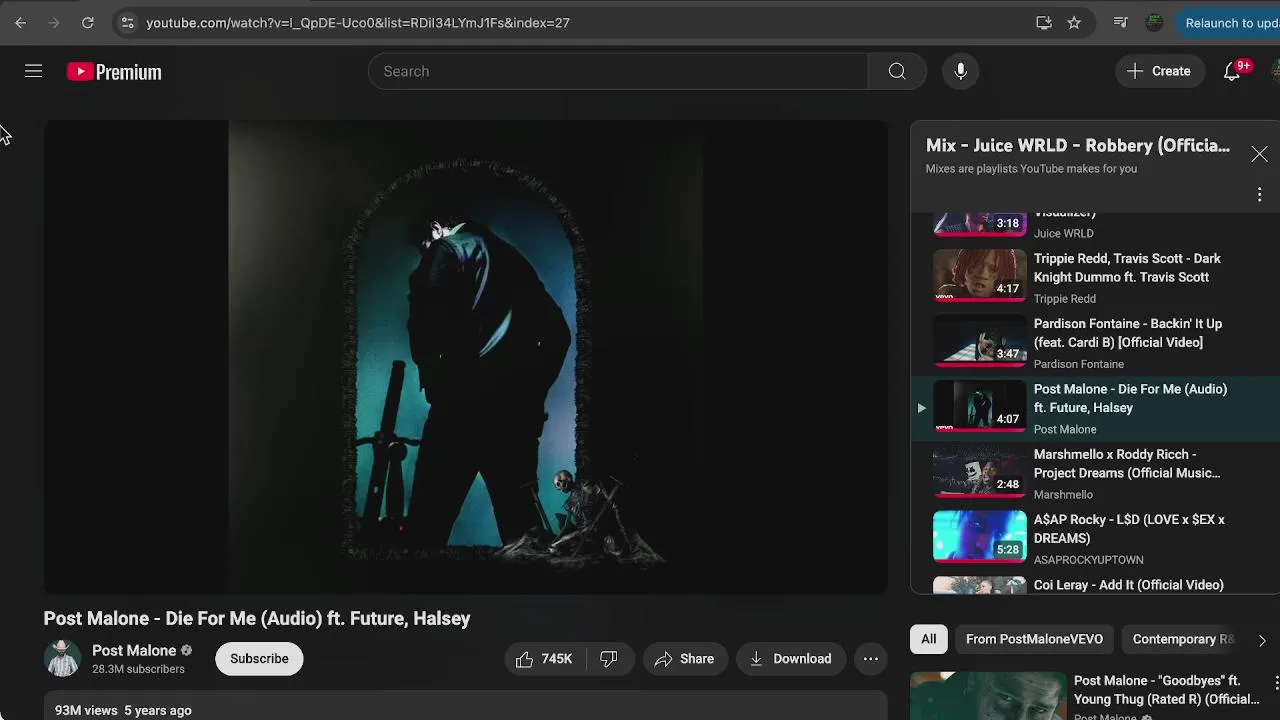The image size is (1280, 720).
Task: Open the hamburger guide menu
Action: click(33, 71)
